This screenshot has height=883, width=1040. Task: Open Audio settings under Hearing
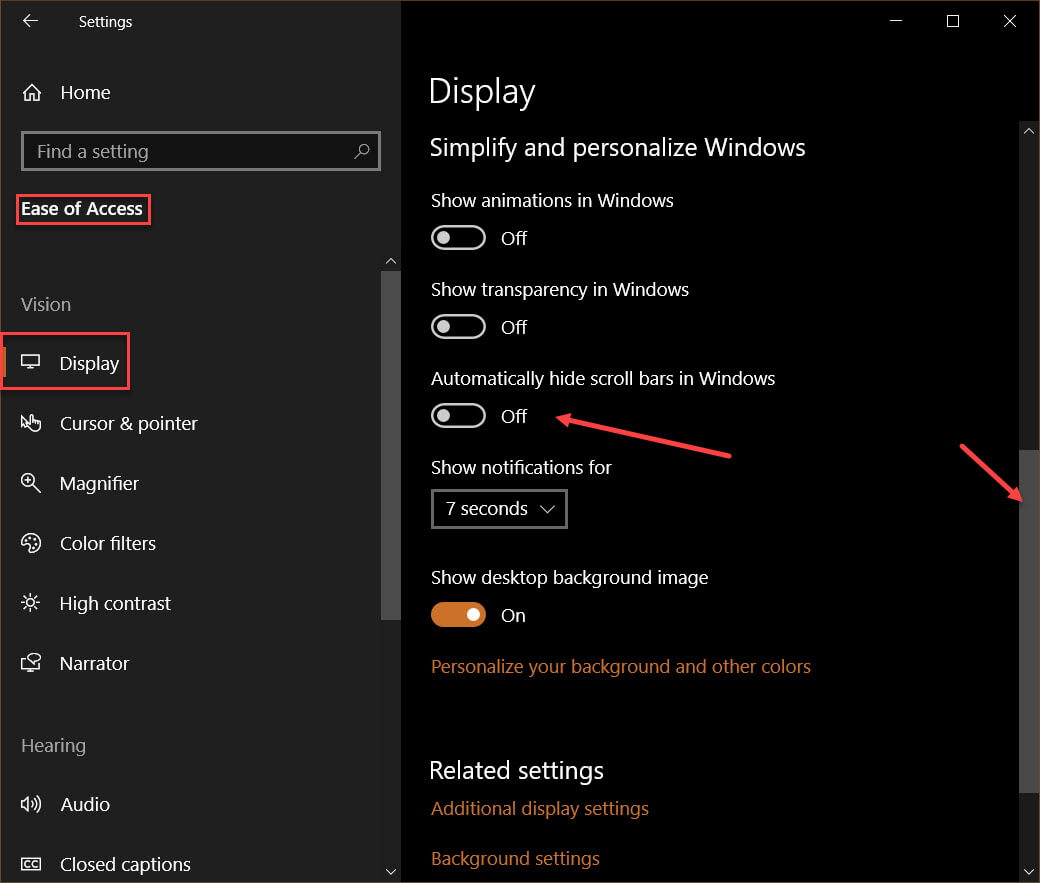point(85,804)
